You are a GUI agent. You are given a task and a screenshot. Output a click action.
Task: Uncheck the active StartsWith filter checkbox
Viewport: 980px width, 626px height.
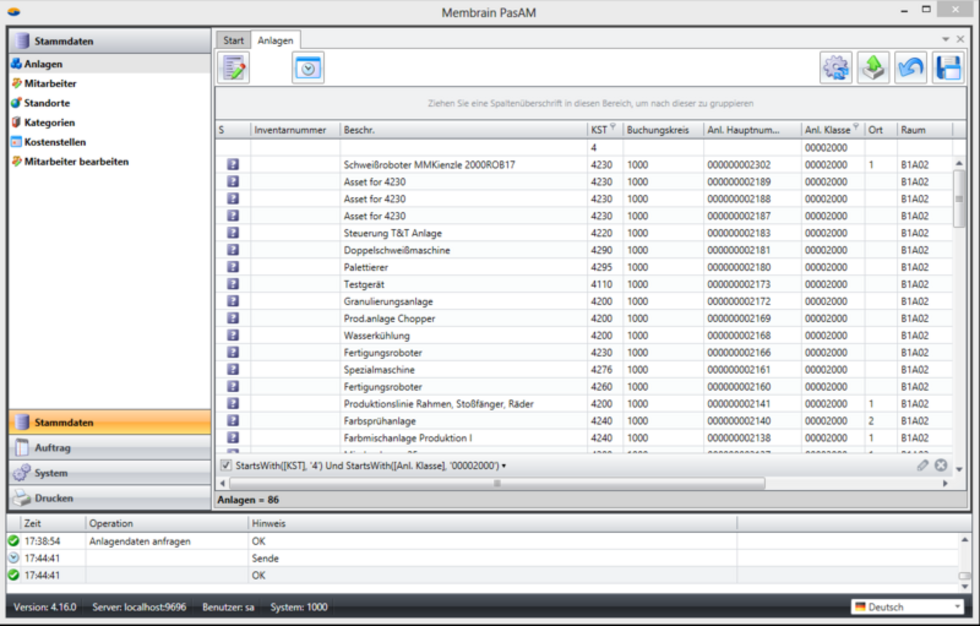point(226,465)
